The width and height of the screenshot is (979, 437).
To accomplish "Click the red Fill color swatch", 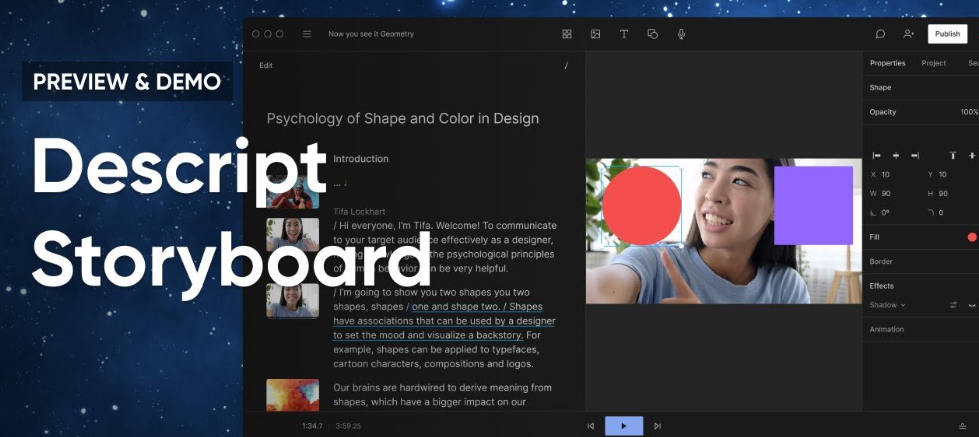I will [x=971, y=237].
